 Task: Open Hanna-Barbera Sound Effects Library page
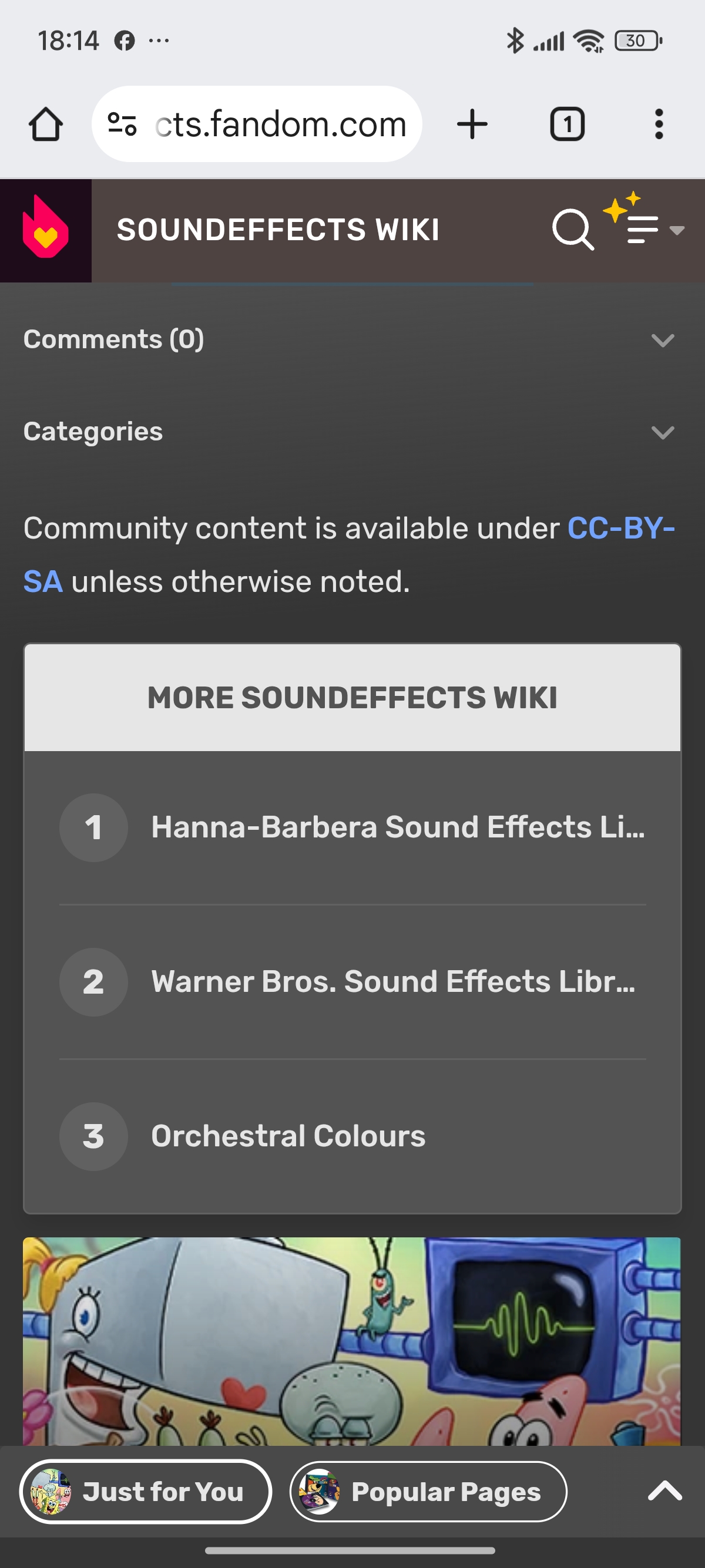click(x=397, y=827)
